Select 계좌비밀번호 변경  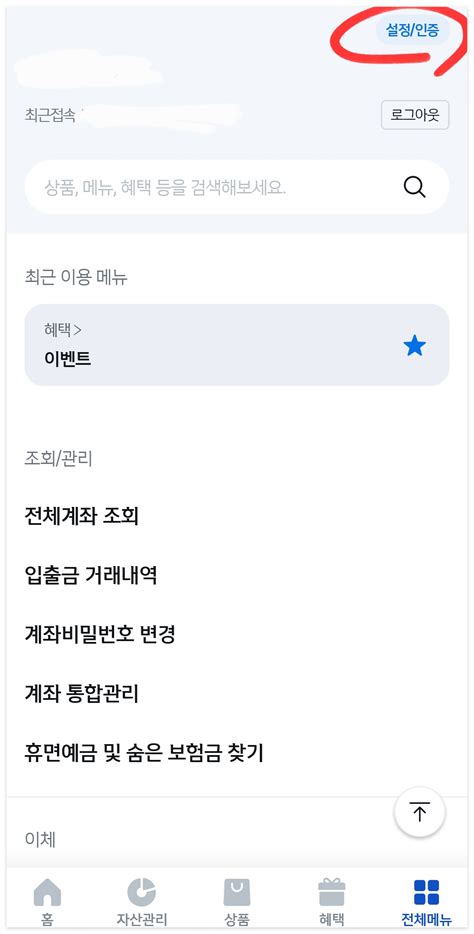point(99,635)
